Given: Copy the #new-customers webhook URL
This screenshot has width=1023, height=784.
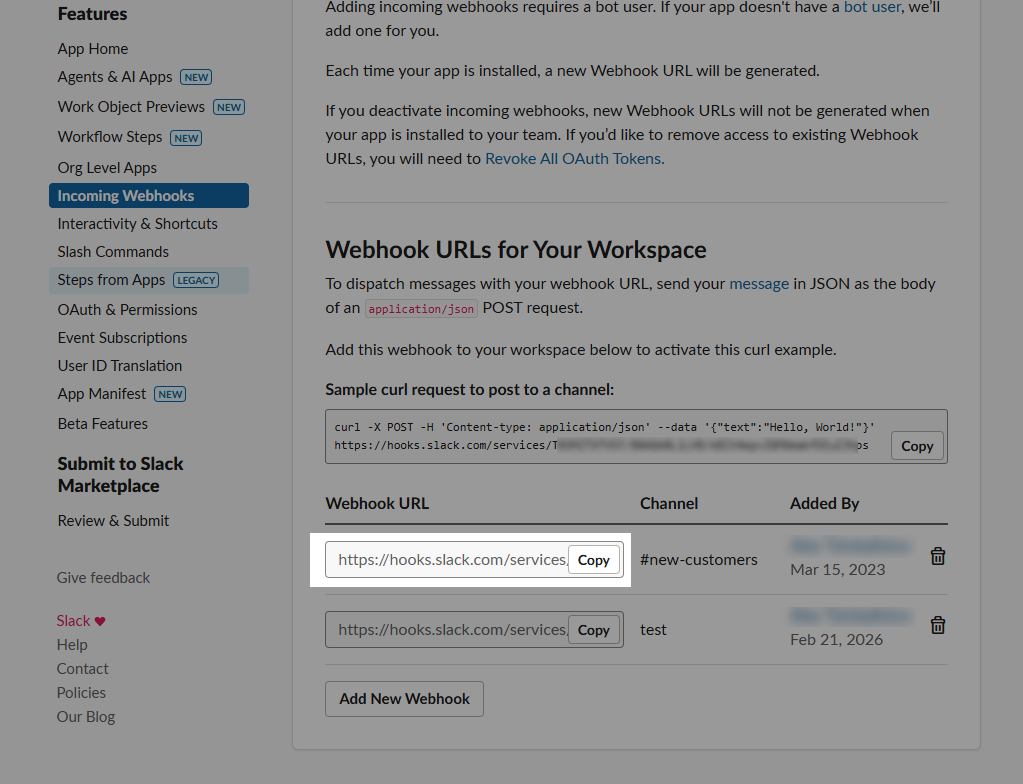Looking at the screenshot, I should (x=593, y=560).
